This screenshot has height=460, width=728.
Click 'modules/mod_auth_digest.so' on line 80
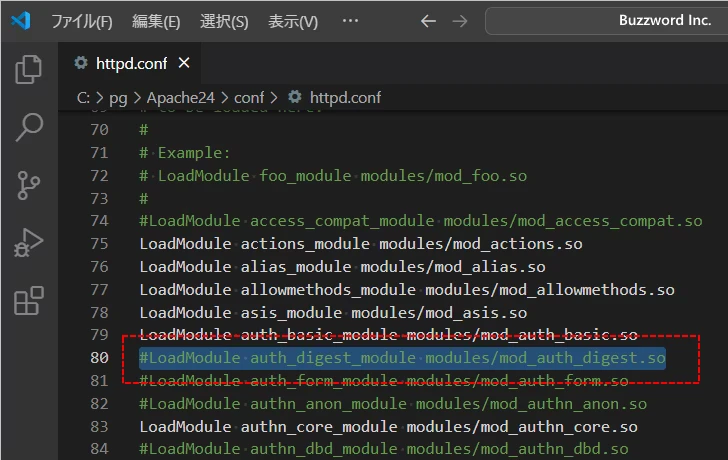pos(546,358)
